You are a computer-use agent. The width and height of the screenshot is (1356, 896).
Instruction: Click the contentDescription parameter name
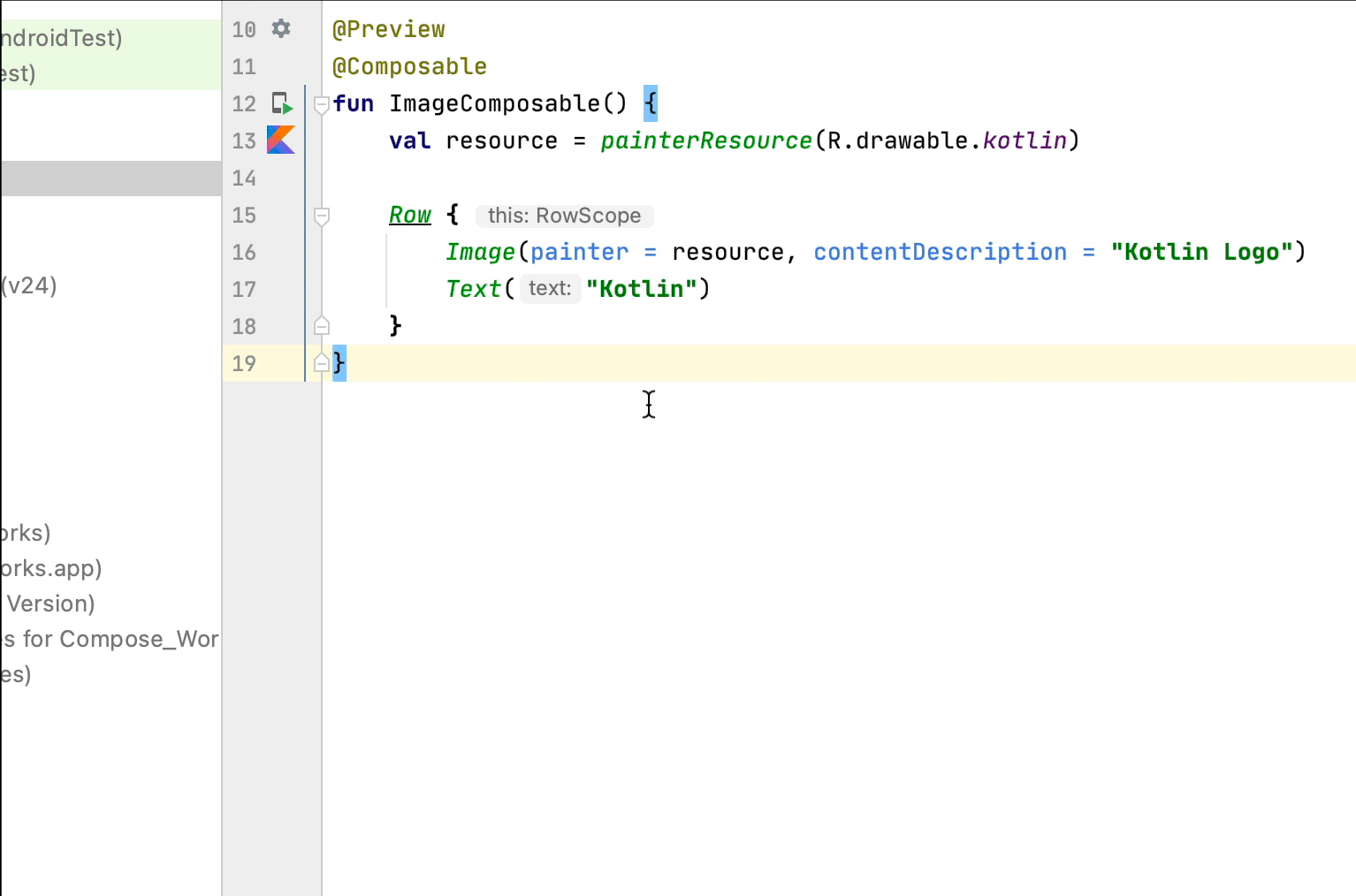tap(940, 252)
